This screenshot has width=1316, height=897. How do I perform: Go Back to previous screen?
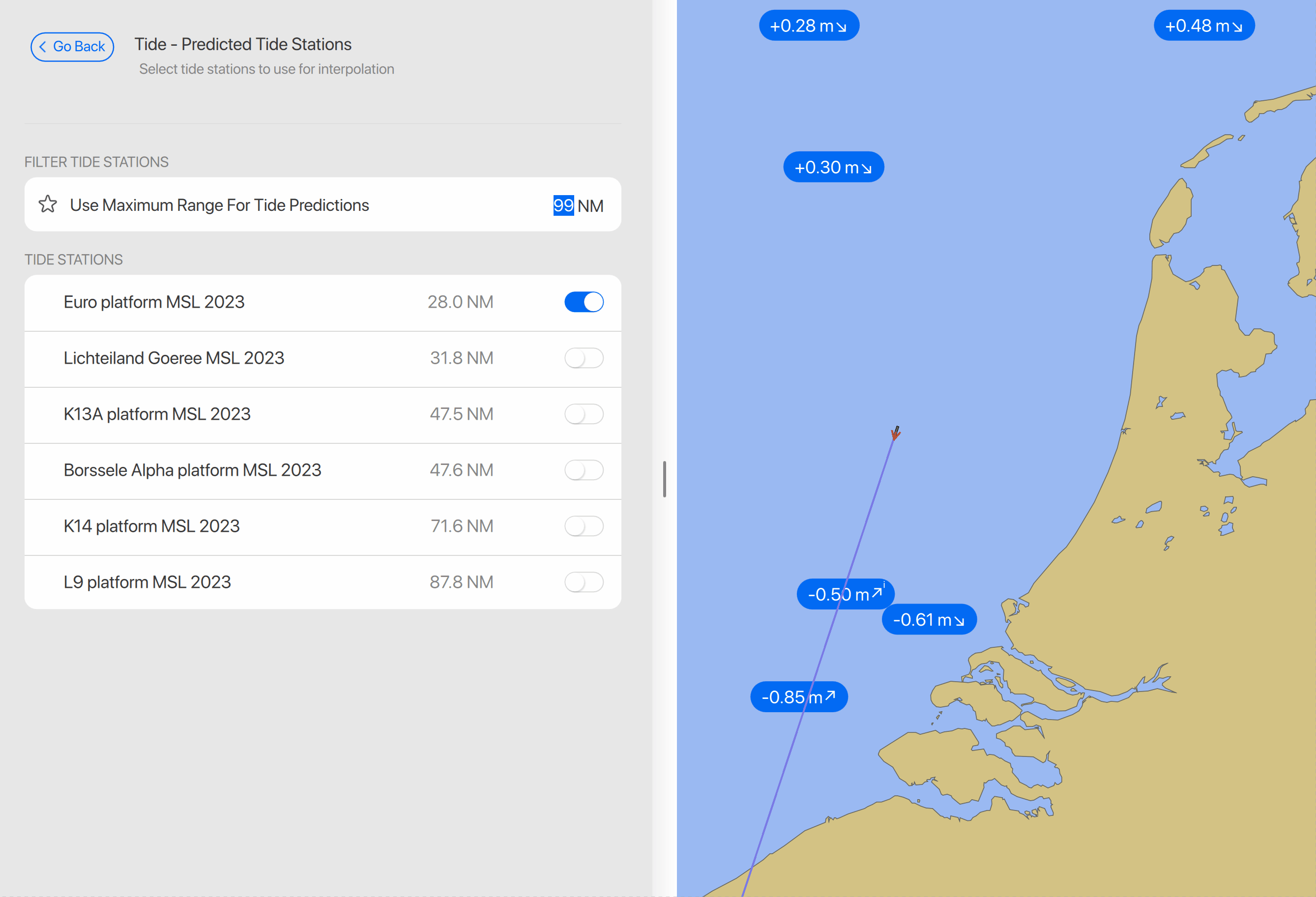coord(72,46)
